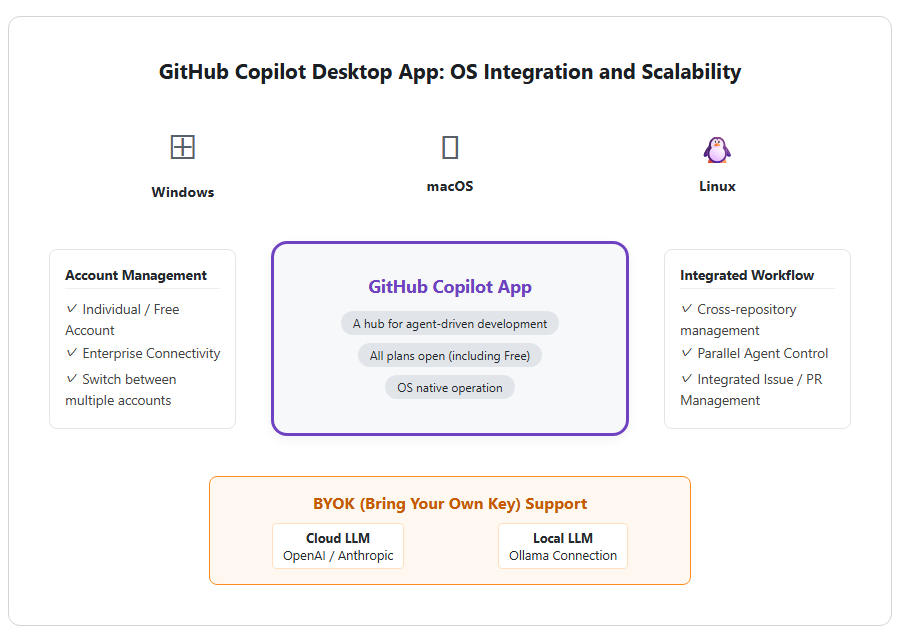Click the Cloud LLM card
The height and width of the screenshot is (642, 900).
pos(338,546)
